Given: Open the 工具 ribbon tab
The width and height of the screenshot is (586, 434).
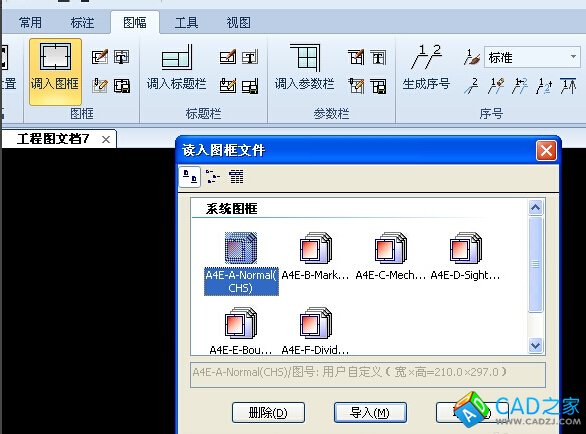Looking at the screenshot, I should pyautogui.click(x=186, y=23).
